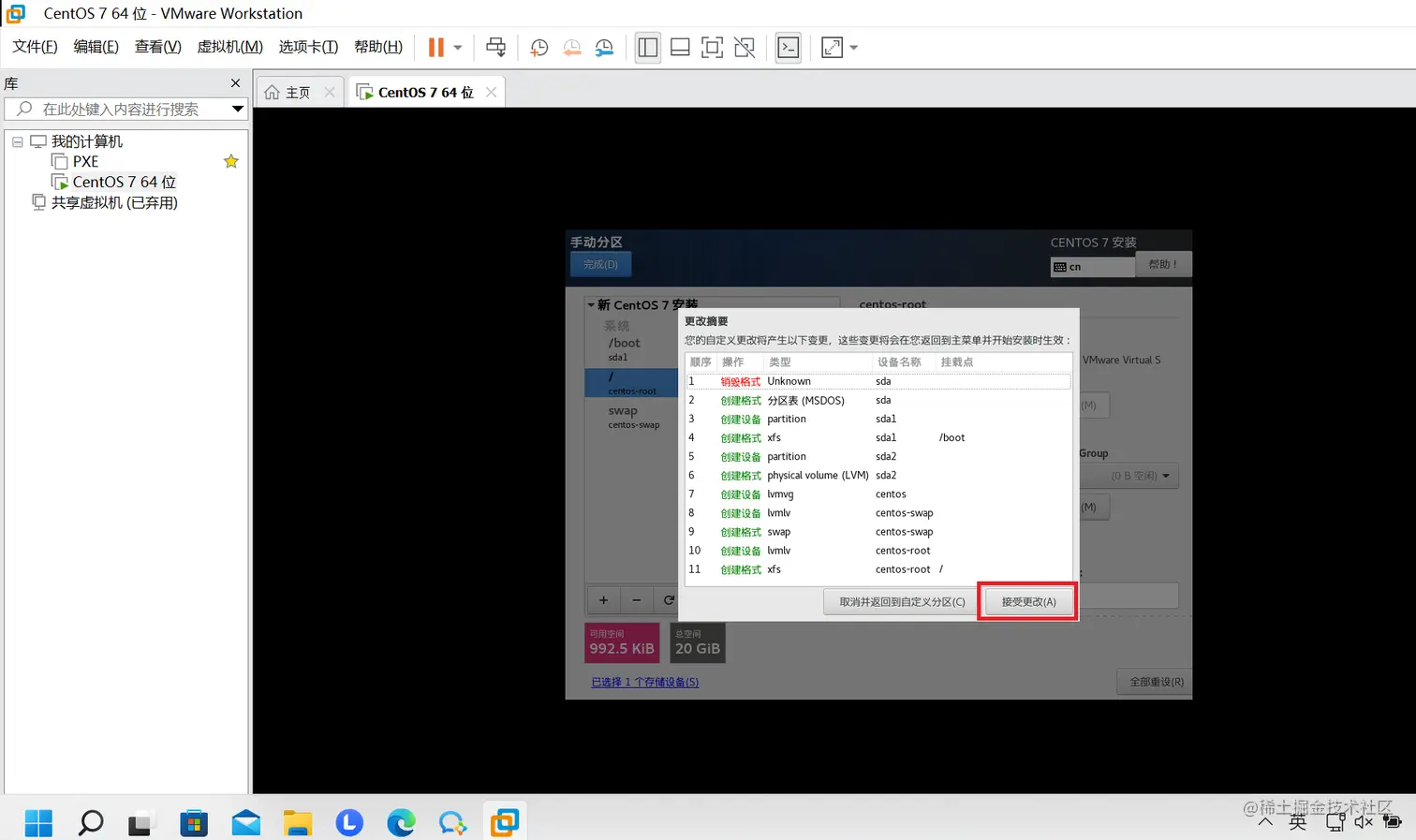Open the 查看(V) menu

(158, 47)
